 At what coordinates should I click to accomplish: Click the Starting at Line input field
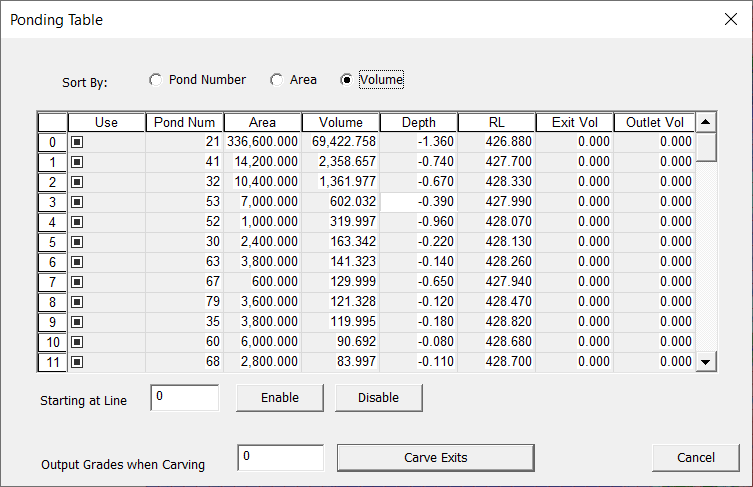click(184, 397)
